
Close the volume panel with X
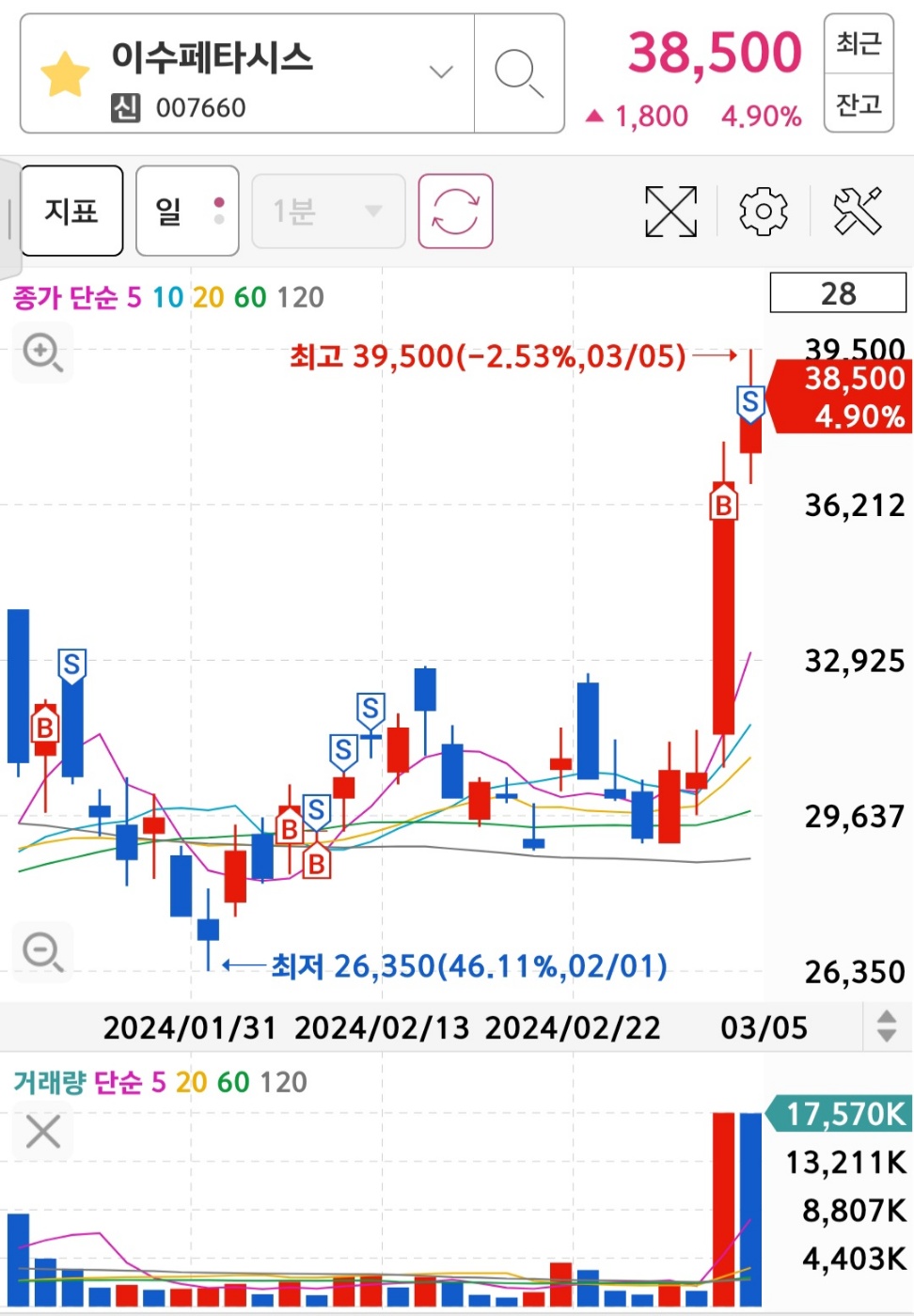pyautogui.click(x=43, y=1132)
